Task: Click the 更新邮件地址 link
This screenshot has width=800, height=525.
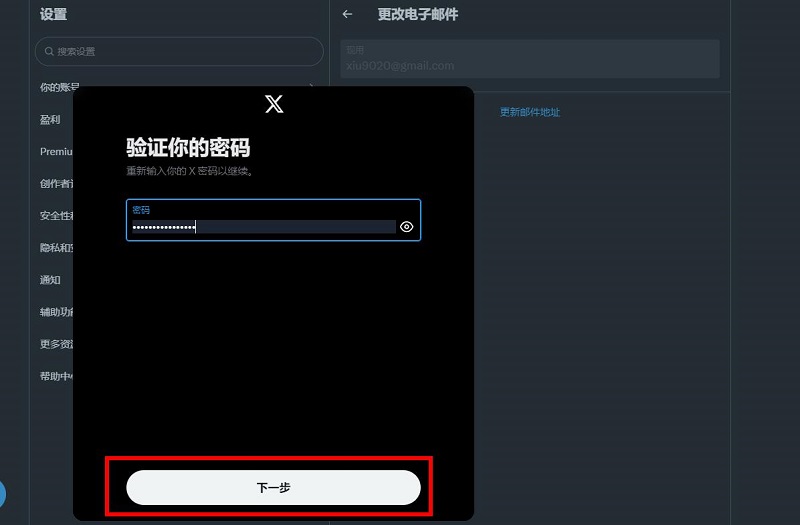Action: tap(530, 112)
